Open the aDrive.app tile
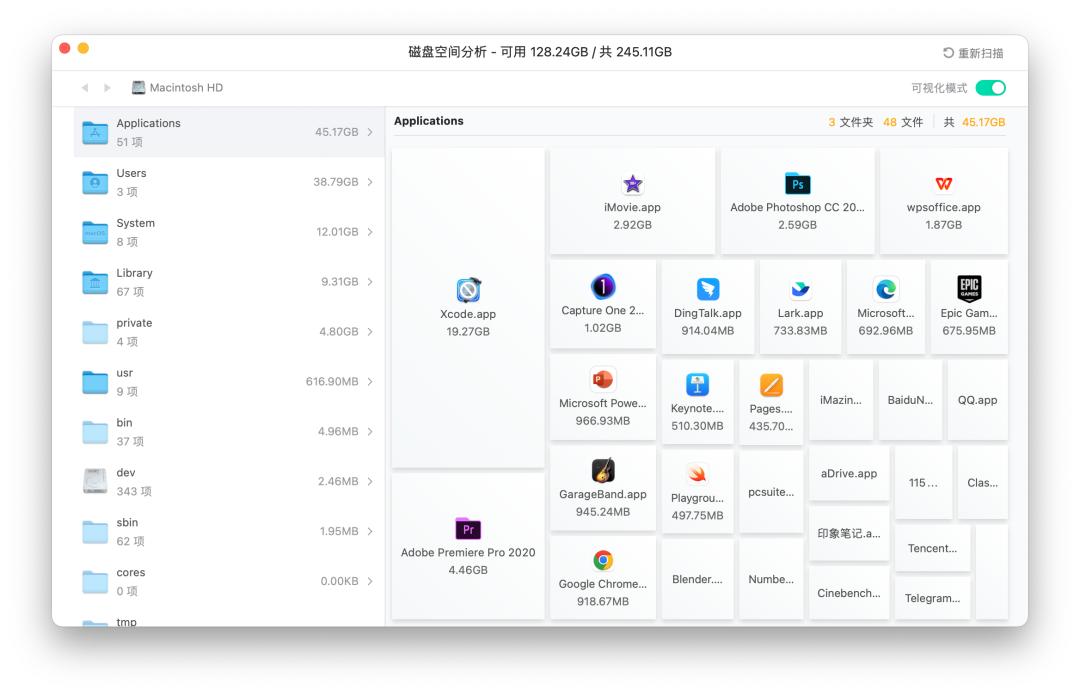1080x695 pixels. coord(849,473)
